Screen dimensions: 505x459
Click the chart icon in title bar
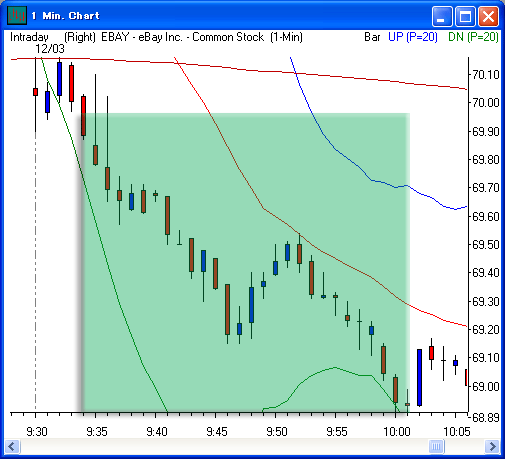(x=17, y=15)
